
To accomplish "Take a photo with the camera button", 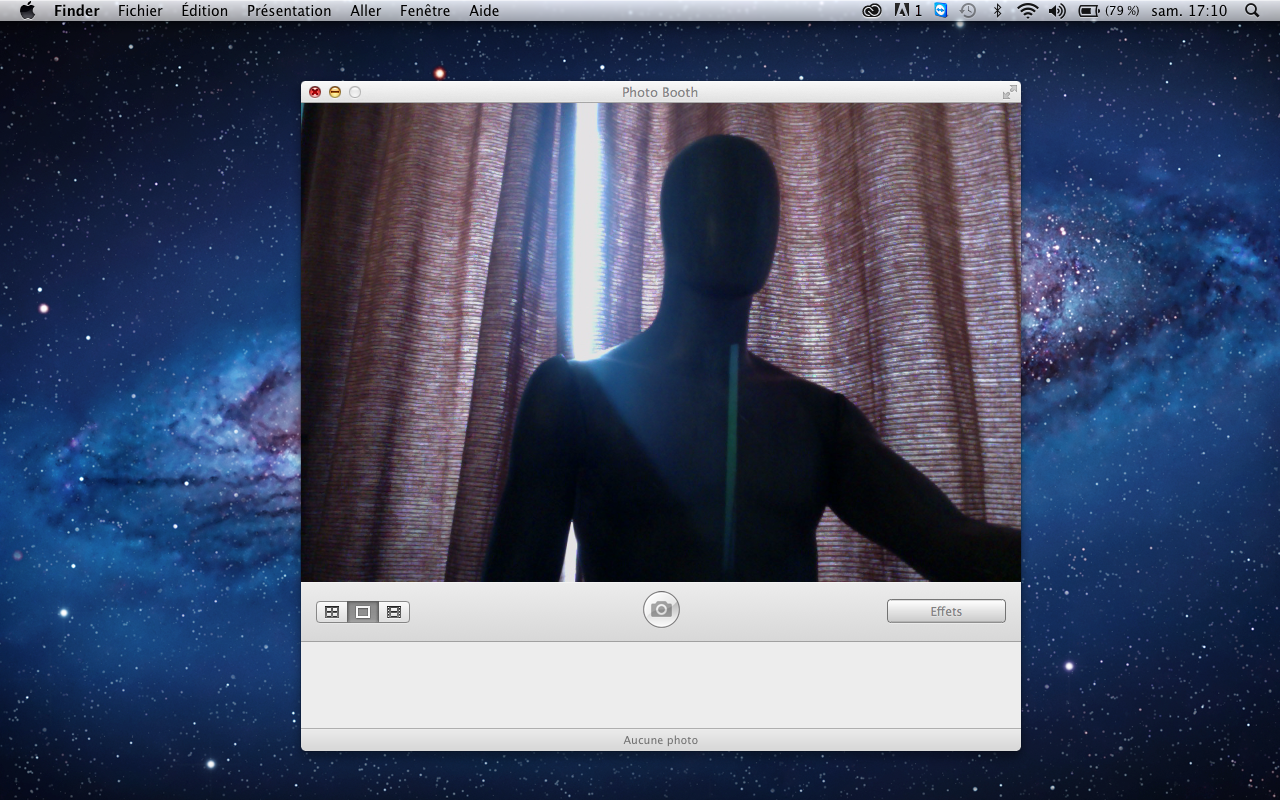I will click(x=661, y=610).
